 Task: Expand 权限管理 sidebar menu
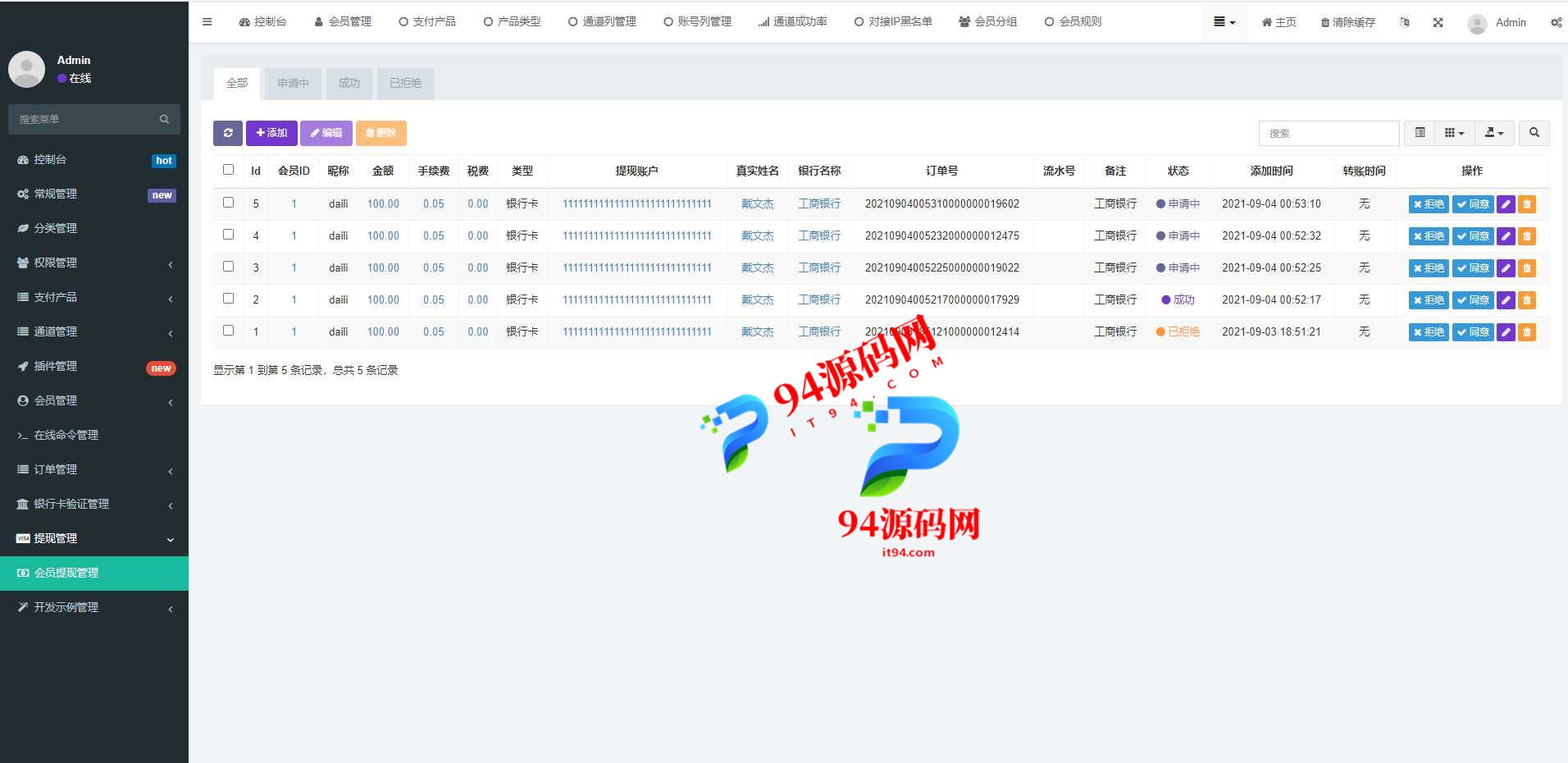(x=94, y=263)
